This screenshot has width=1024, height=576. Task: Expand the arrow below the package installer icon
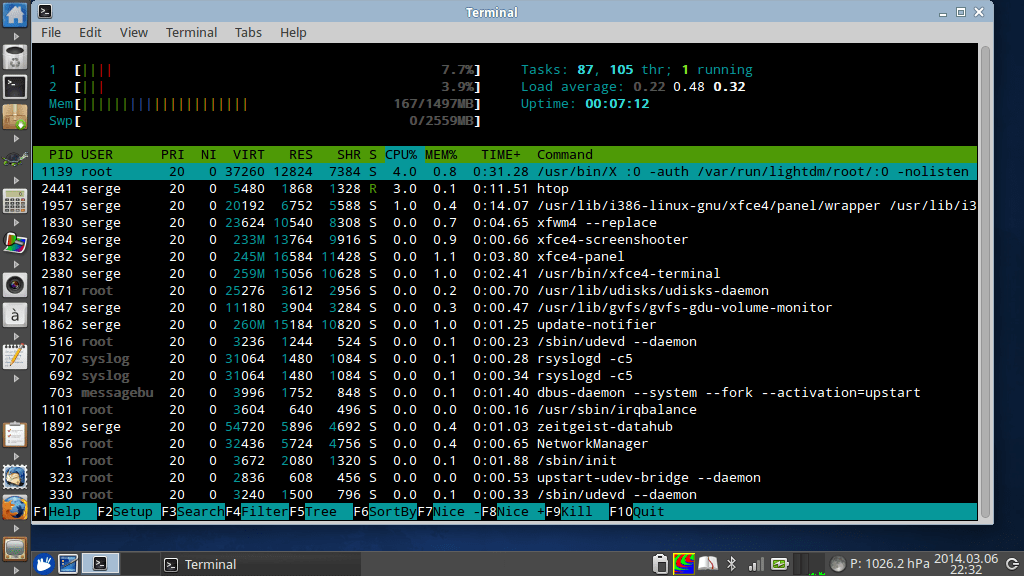(16, 138)
